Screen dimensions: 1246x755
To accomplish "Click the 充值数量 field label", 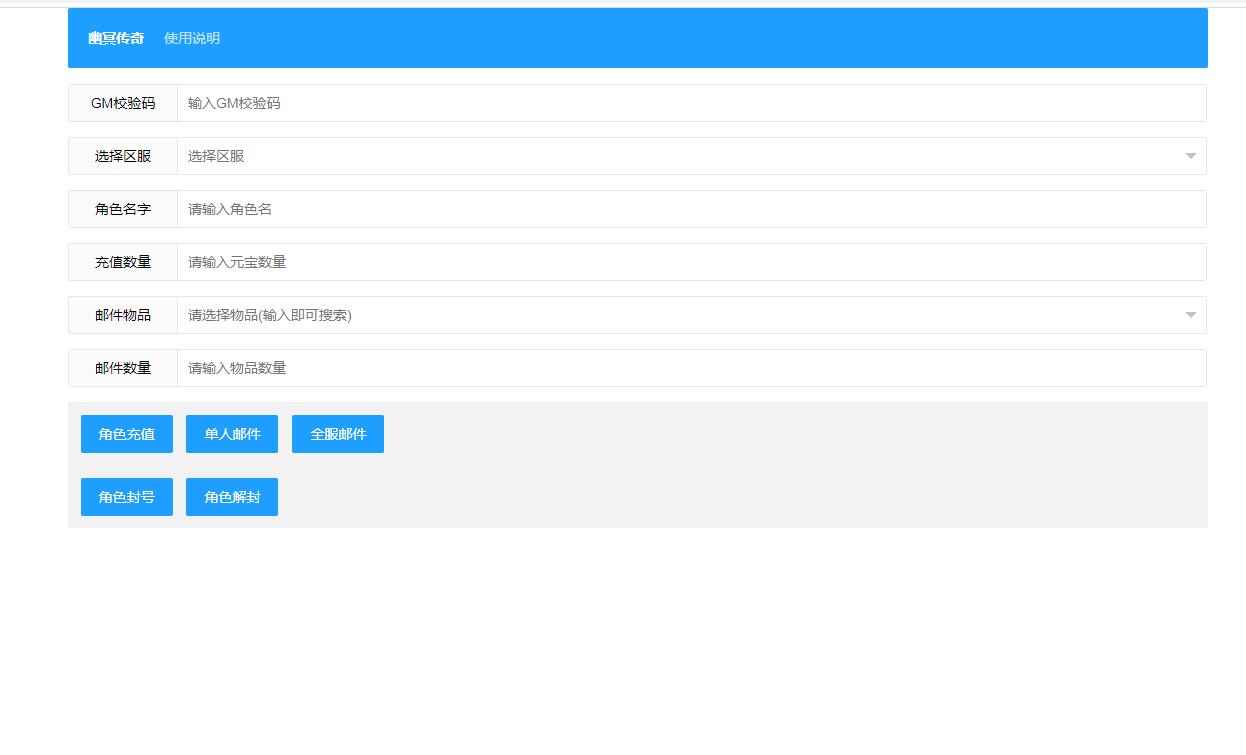I will pyautogui.click(x=123, y=262).
